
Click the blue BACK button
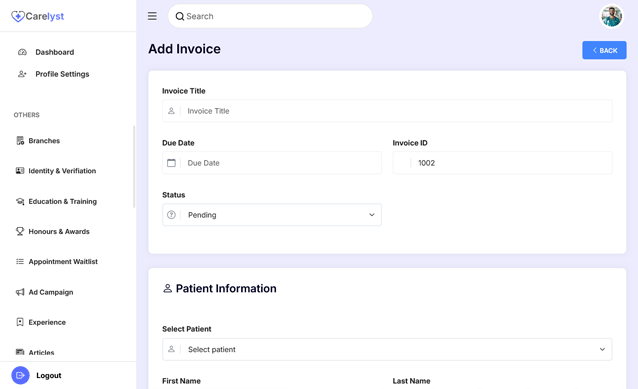[x=604, y=50]
